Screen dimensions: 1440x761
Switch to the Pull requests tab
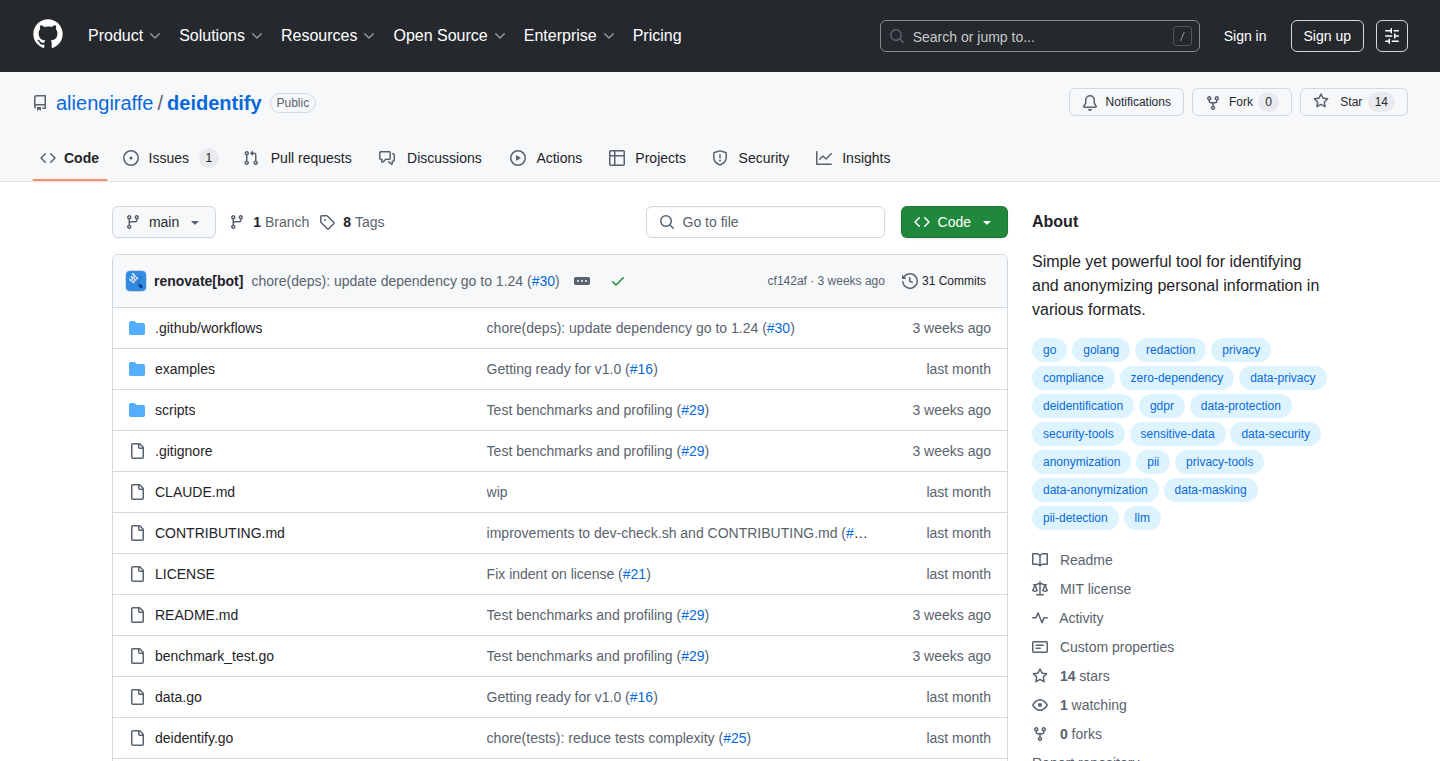tap(298, 158)
